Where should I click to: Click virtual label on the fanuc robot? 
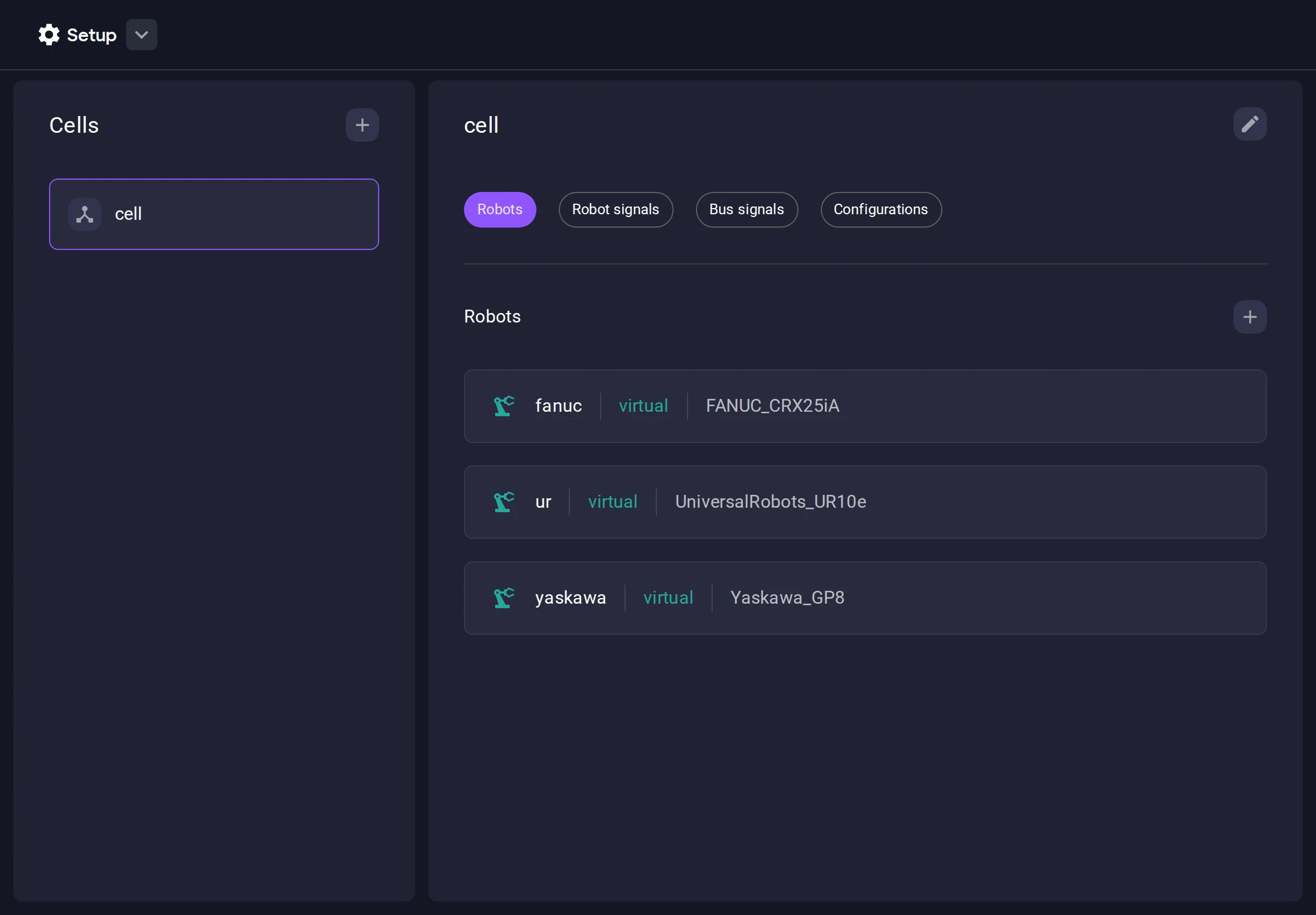pyautogui.click(x=644, y=405)
